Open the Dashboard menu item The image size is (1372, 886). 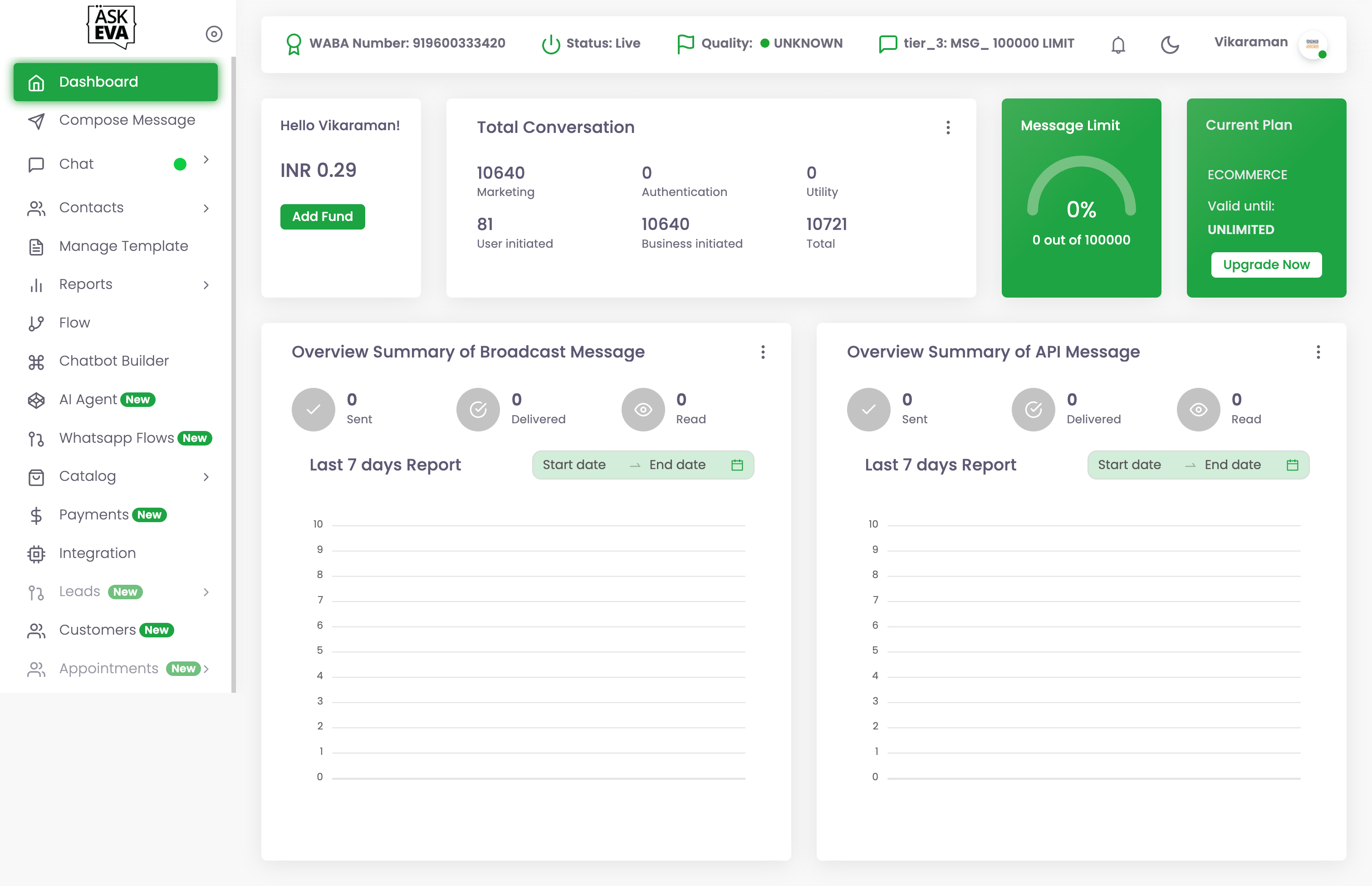116,82
